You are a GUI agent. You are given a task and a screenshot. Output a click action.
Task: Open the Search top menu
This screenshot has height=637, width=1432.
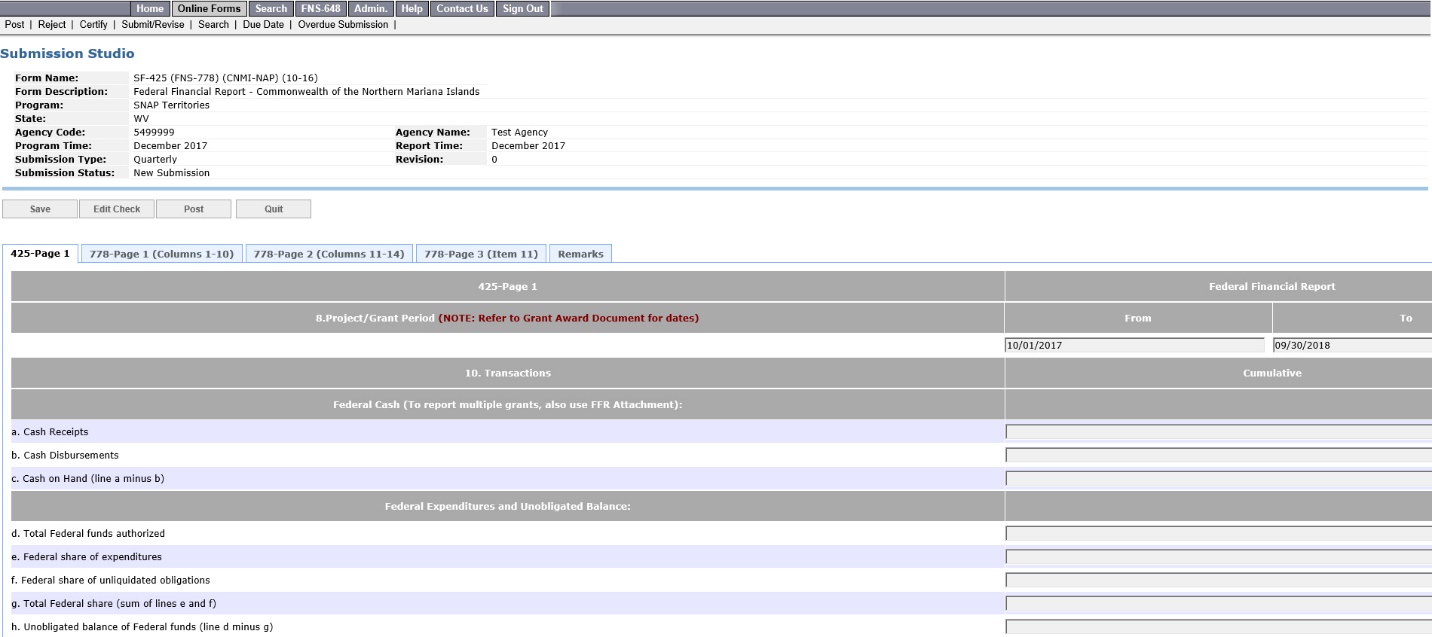tap(271, 8)
